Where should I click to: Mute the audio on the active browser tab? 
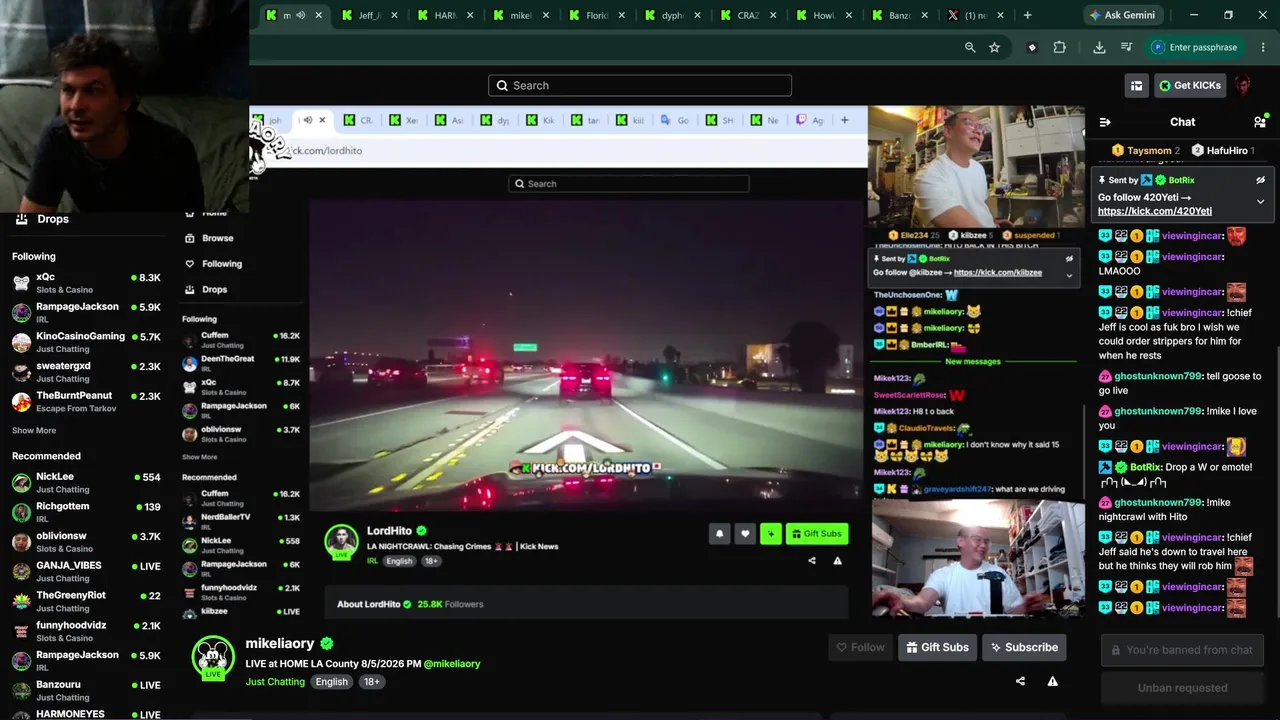[302, 15]
